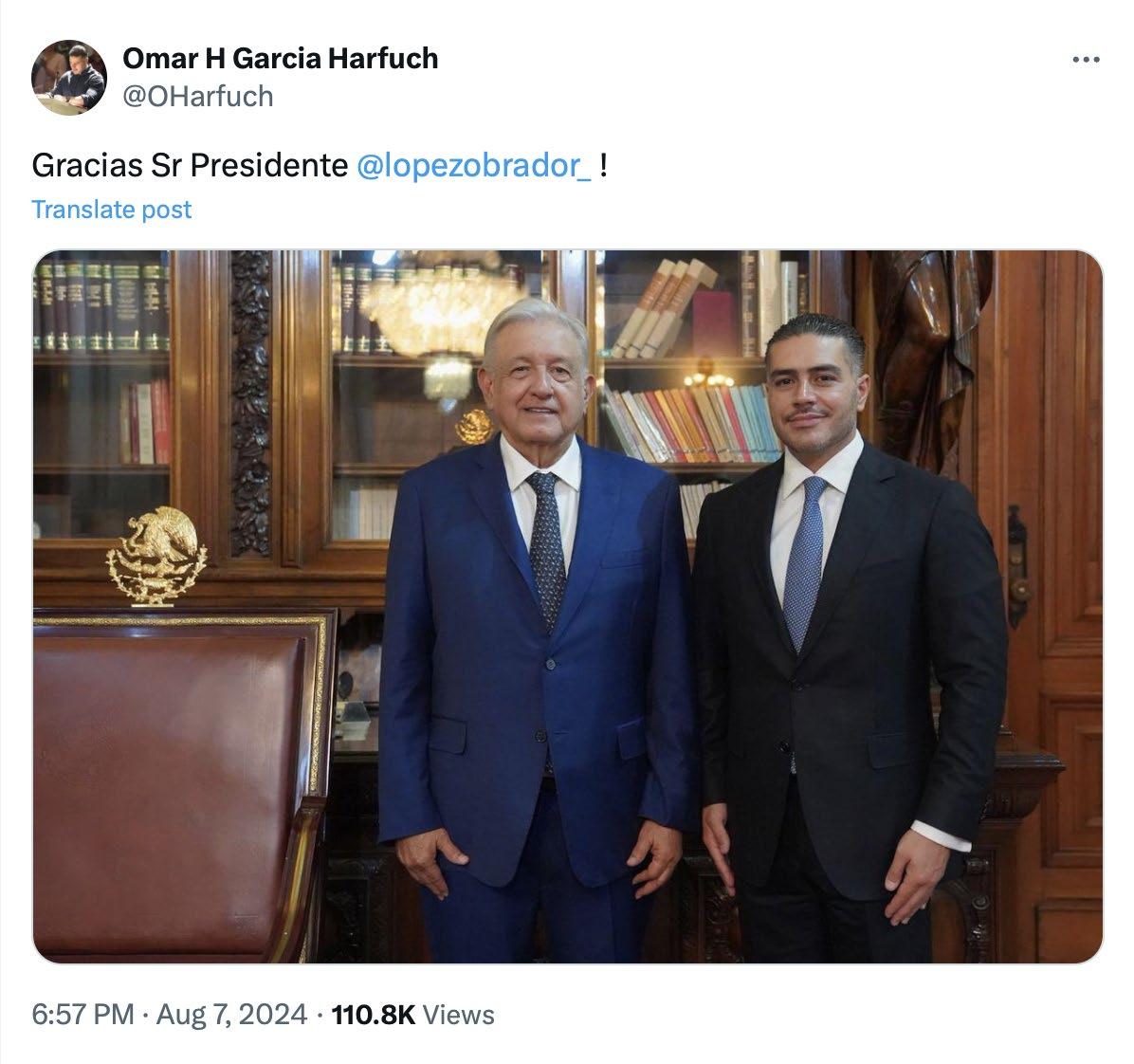Click the Gracias Sr Presidente post text
This screenshot has height=1064, width=1134.
point(190,166)
